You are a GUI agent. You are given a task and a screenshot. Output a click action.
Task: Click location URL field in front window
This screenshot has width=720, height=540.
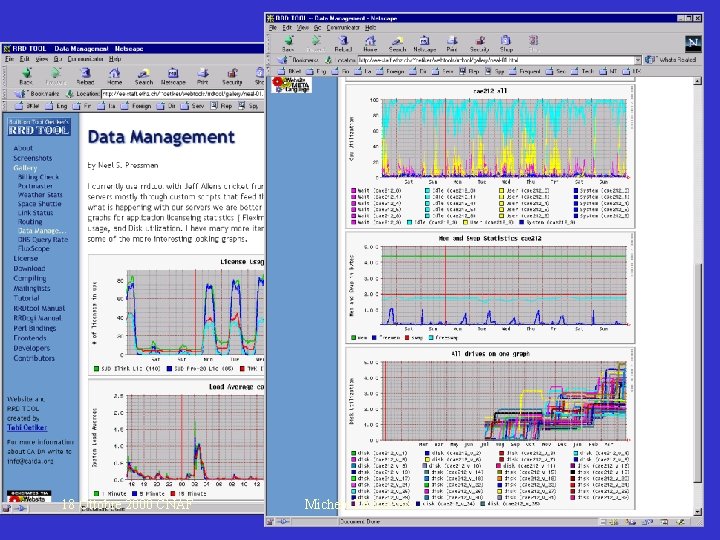click(x=495, y=60)
